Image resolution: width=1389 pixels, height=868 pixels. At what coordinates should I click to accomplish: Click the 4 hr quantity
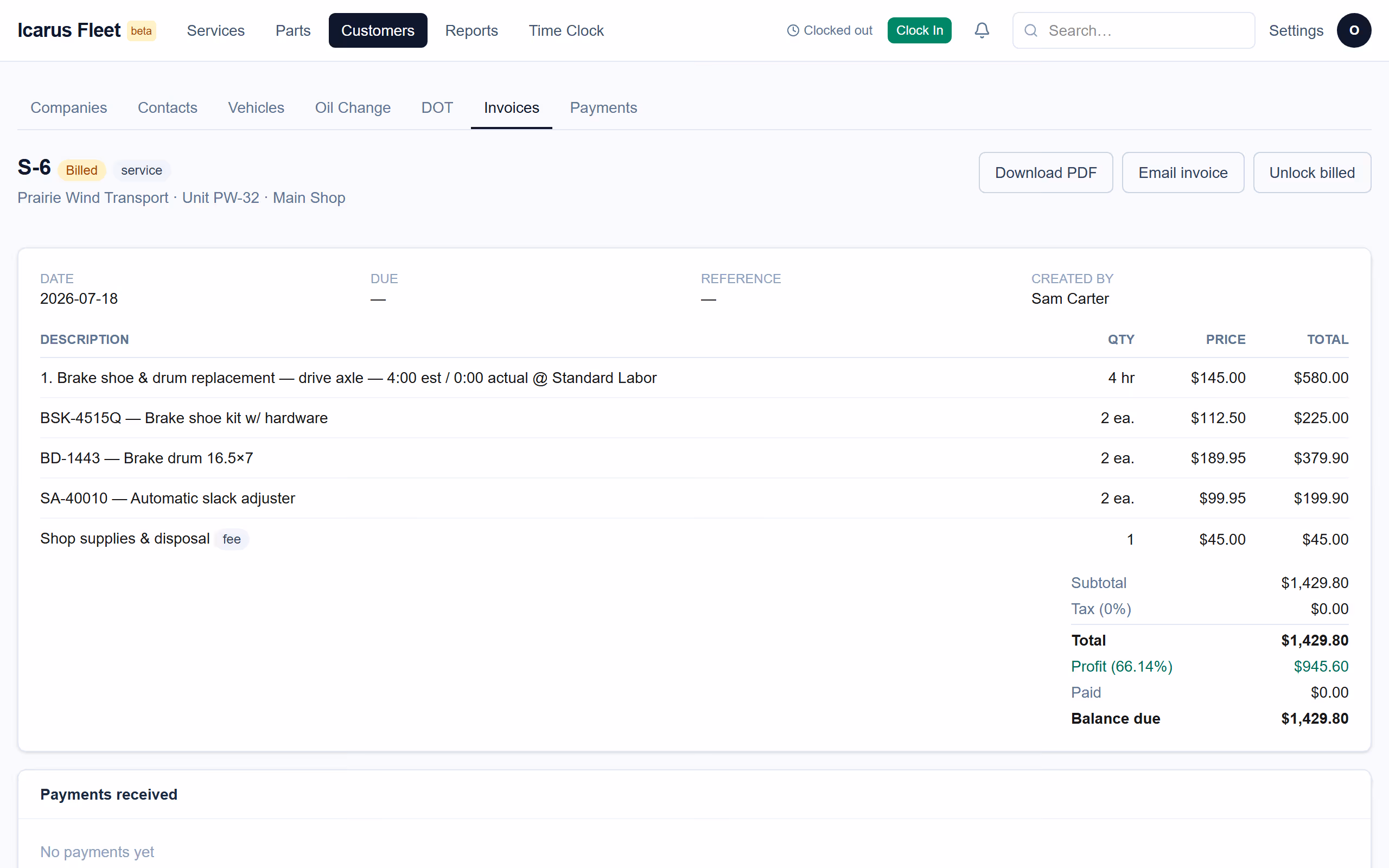1121,378
